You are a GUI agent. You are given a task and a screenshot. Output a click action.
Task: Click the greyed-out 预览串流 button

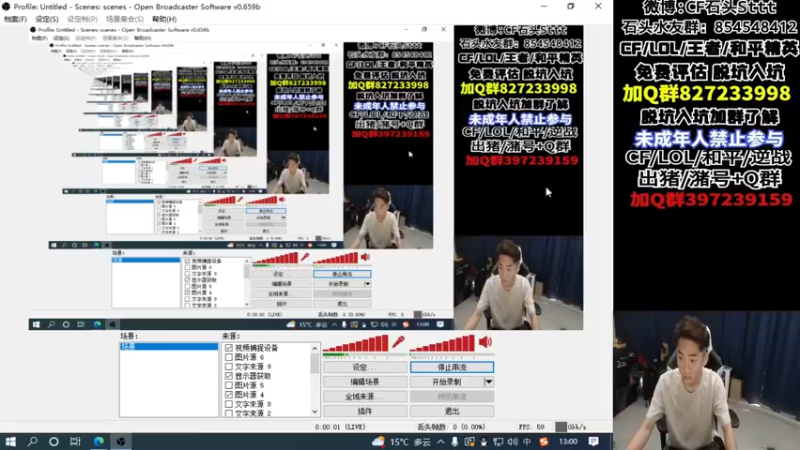452,396
